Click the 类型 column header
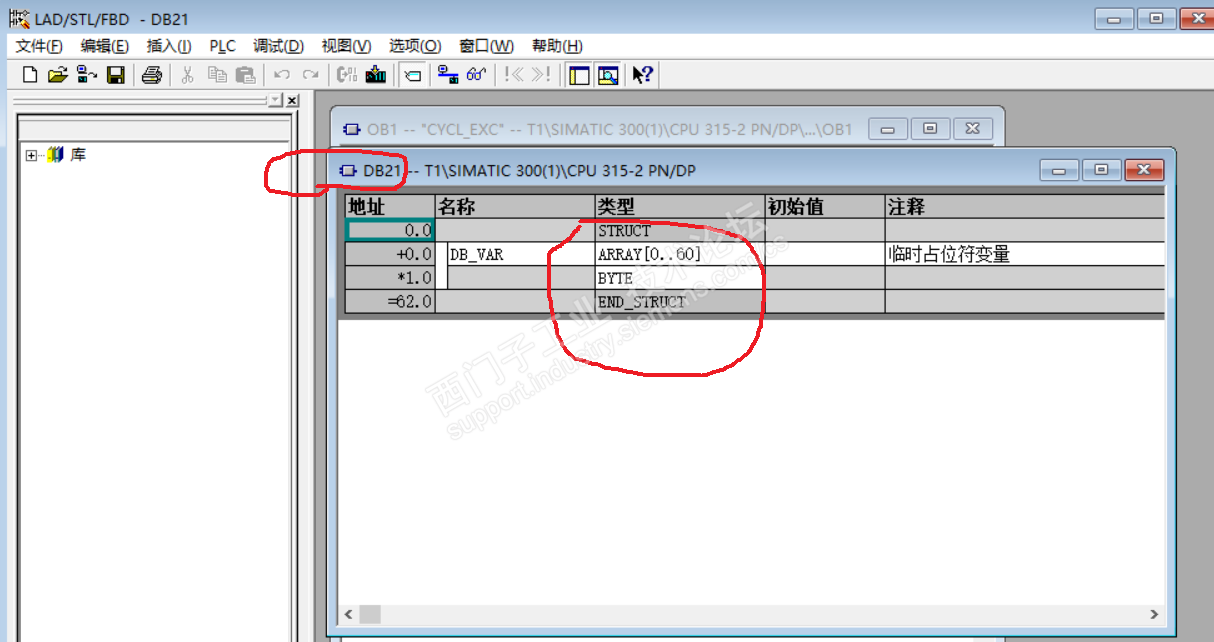Screen dimensions: 1214x642 coord(679,206)
